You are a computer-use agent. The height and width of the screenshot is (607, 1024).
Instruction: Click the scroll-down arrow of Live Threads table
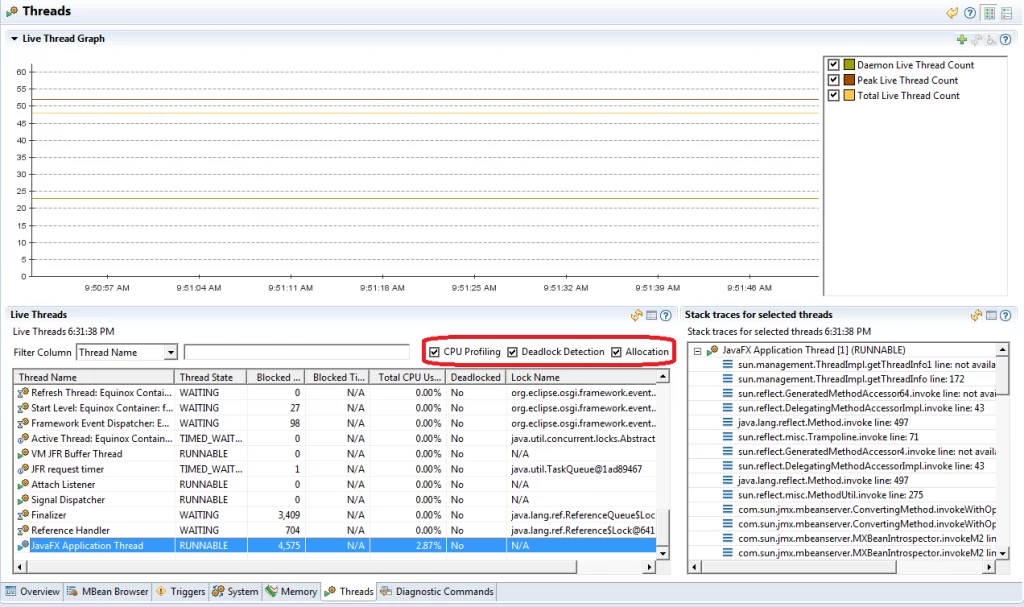[x=663, y=553]
